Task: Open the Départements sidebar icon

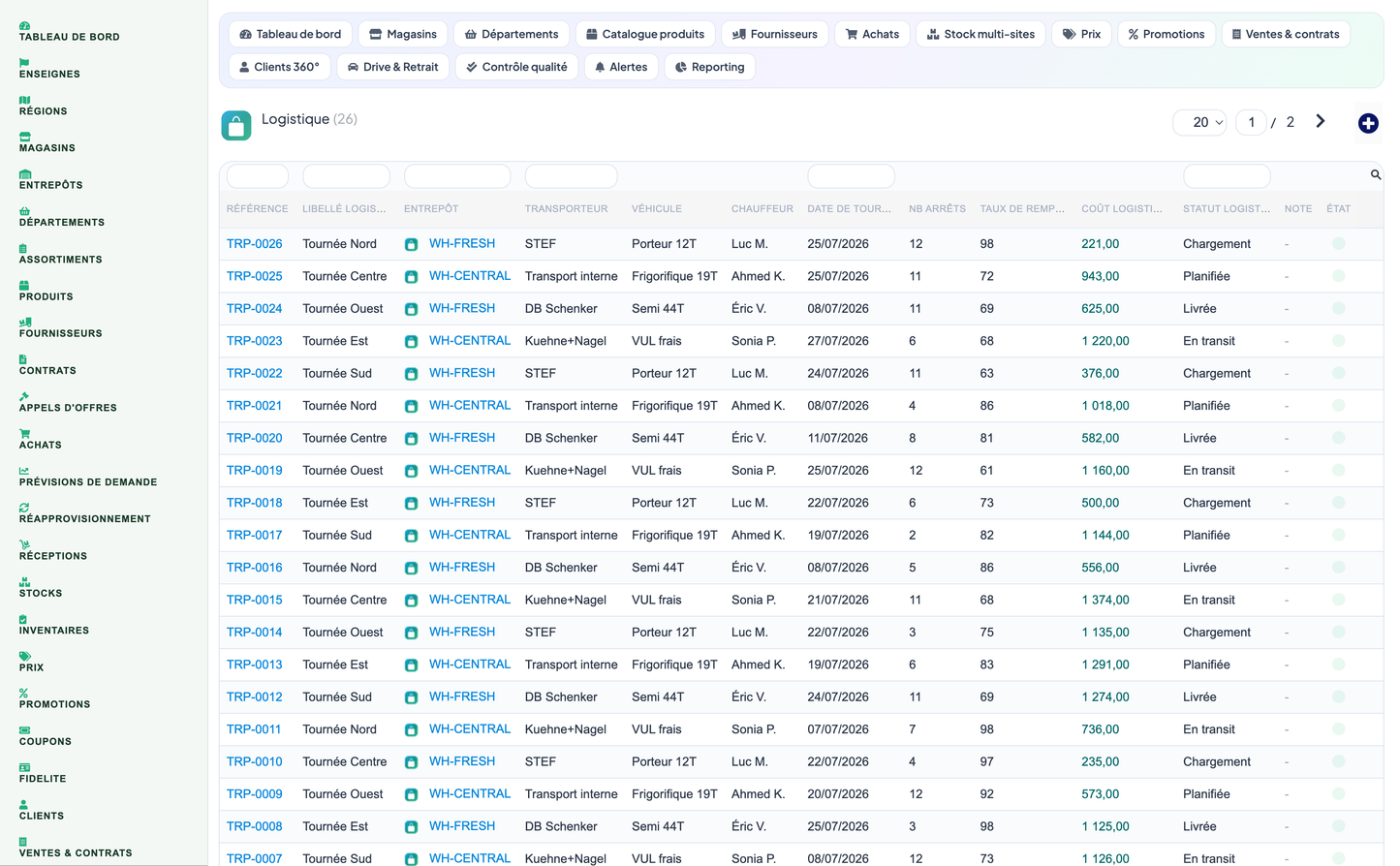Action: tap(24, 211)
